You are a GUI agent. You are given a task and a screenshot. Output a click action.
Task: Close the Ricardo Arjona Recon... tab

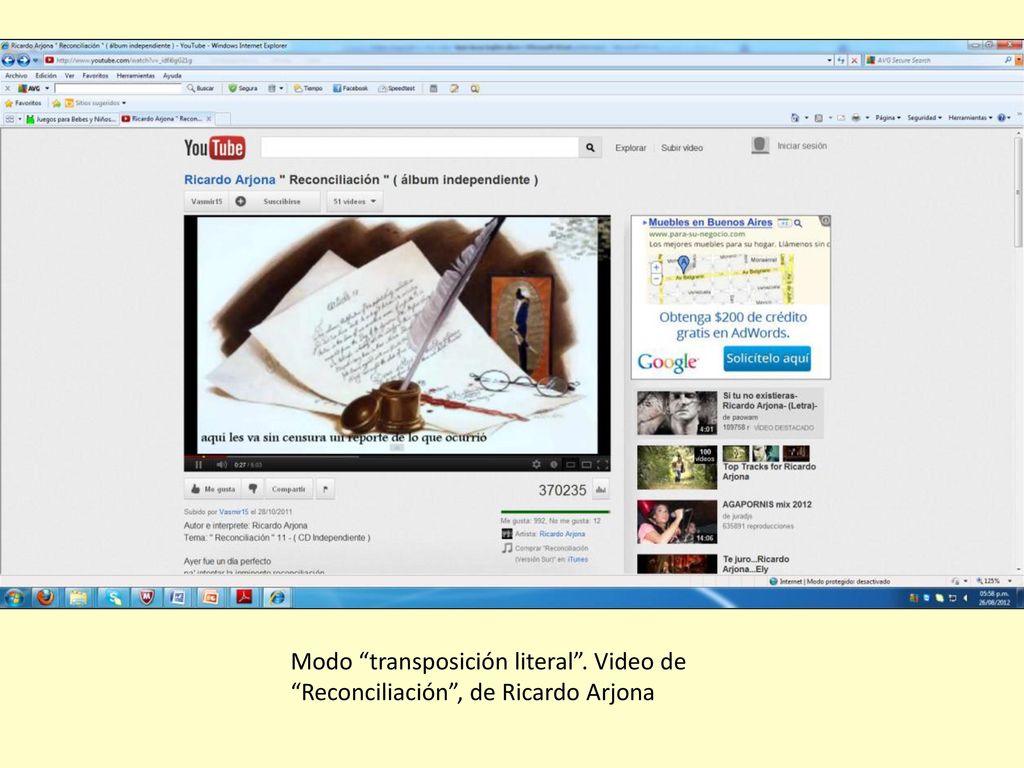209,119
